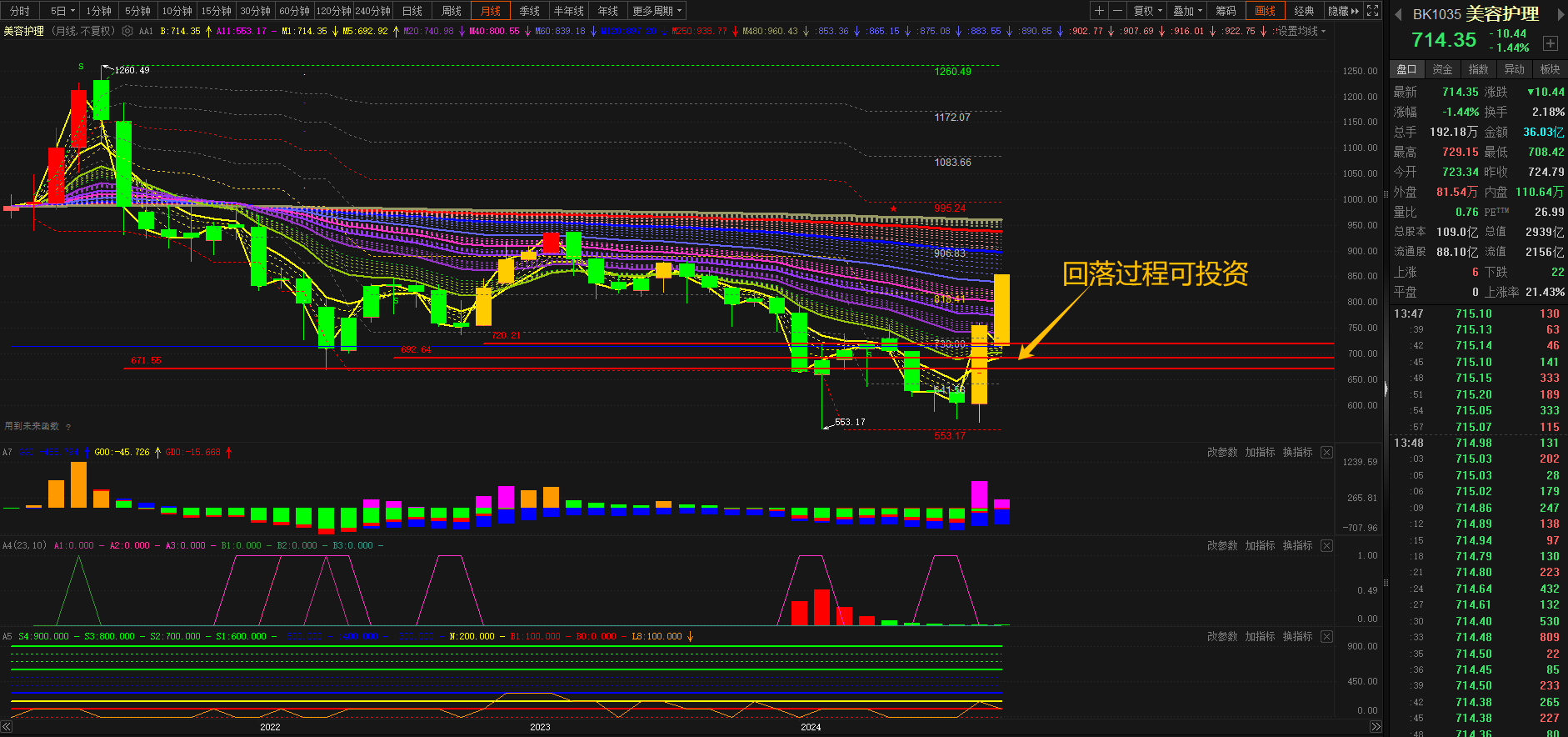Select 日线 daily chart
The width and height of the screenshot is (1568, 737).
[412, 11]
